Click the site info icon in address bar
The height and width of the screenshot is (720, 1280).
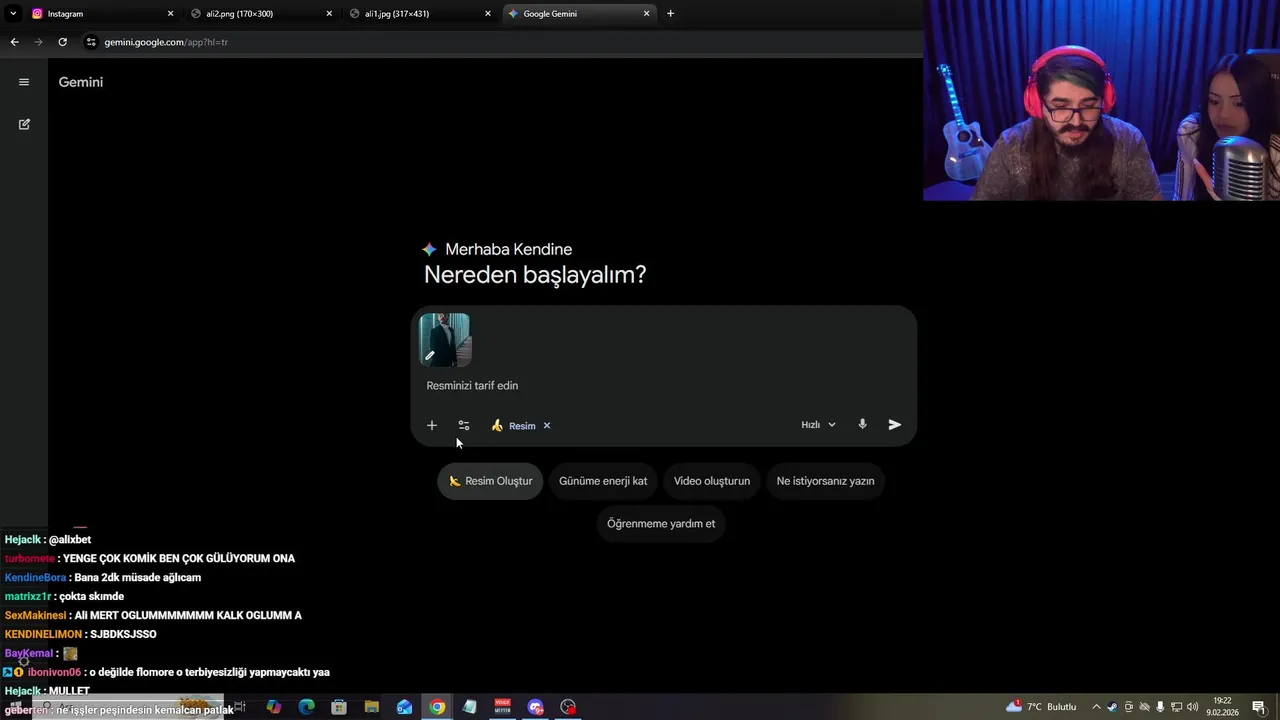point(91,42)
